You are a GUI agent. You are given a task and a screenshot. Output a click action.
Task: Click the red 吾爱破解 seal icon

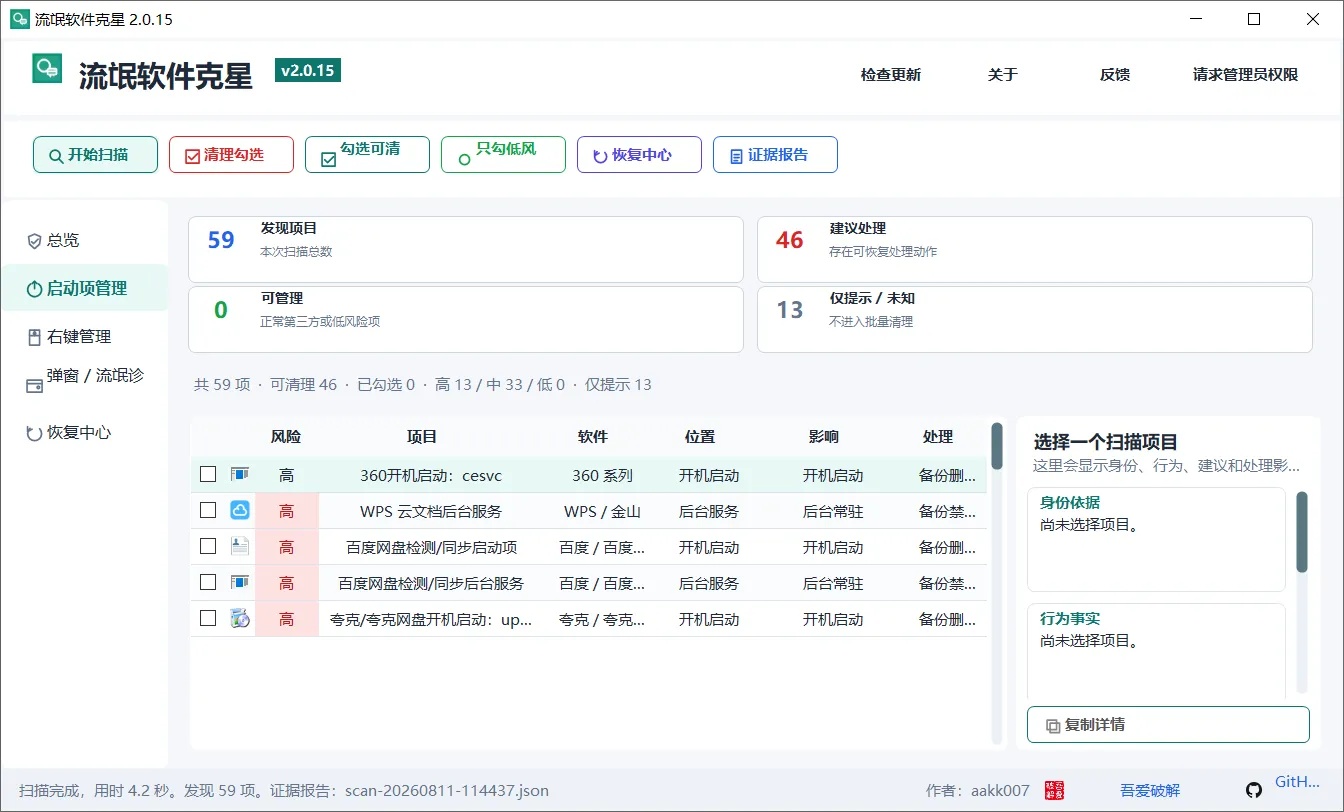coord(1054,790)
